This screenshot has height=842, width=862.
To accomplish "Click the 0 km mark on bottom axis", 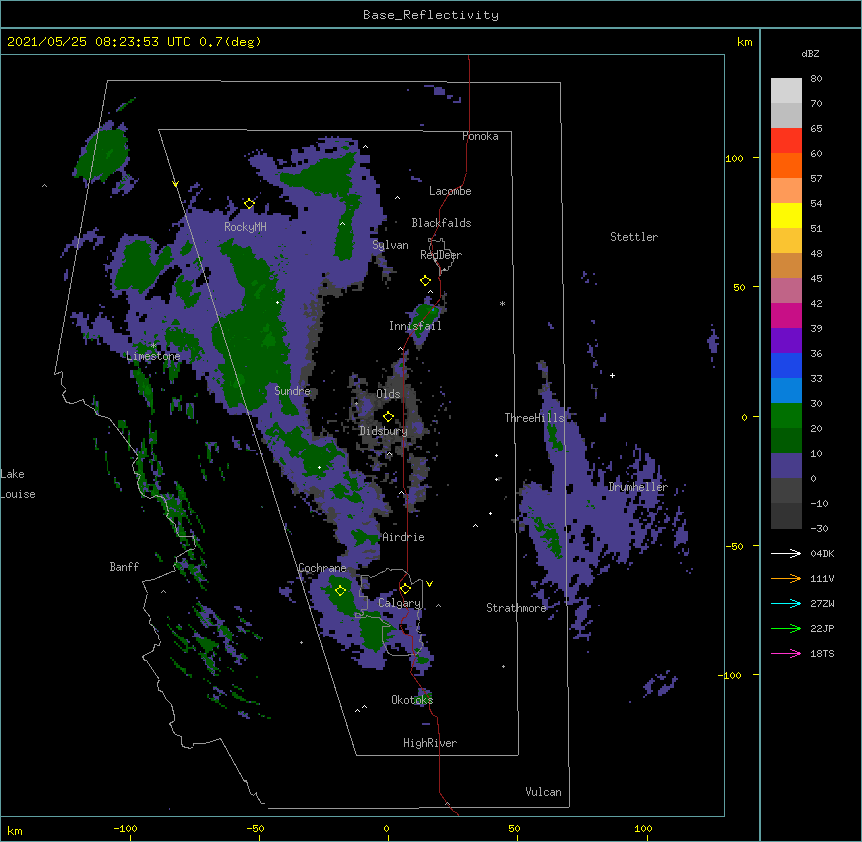I will pos(386,828).
